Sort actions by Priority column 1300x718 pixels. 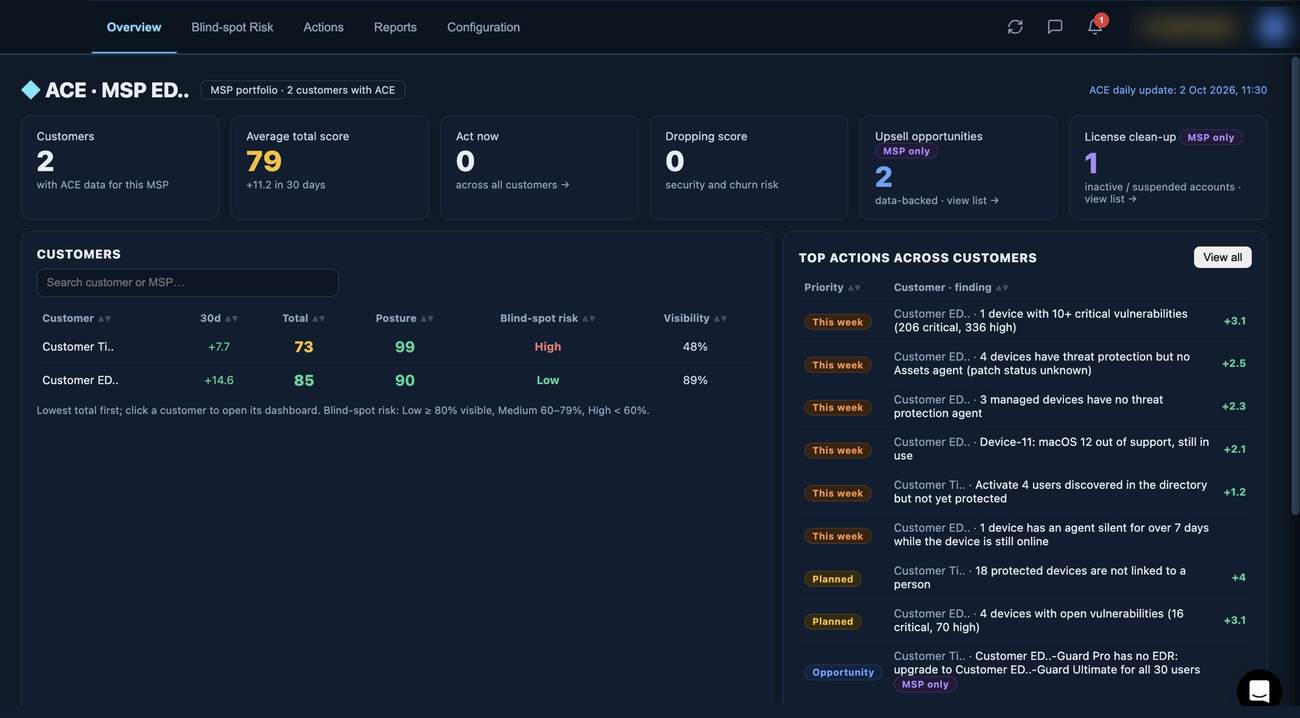(833, 287)
